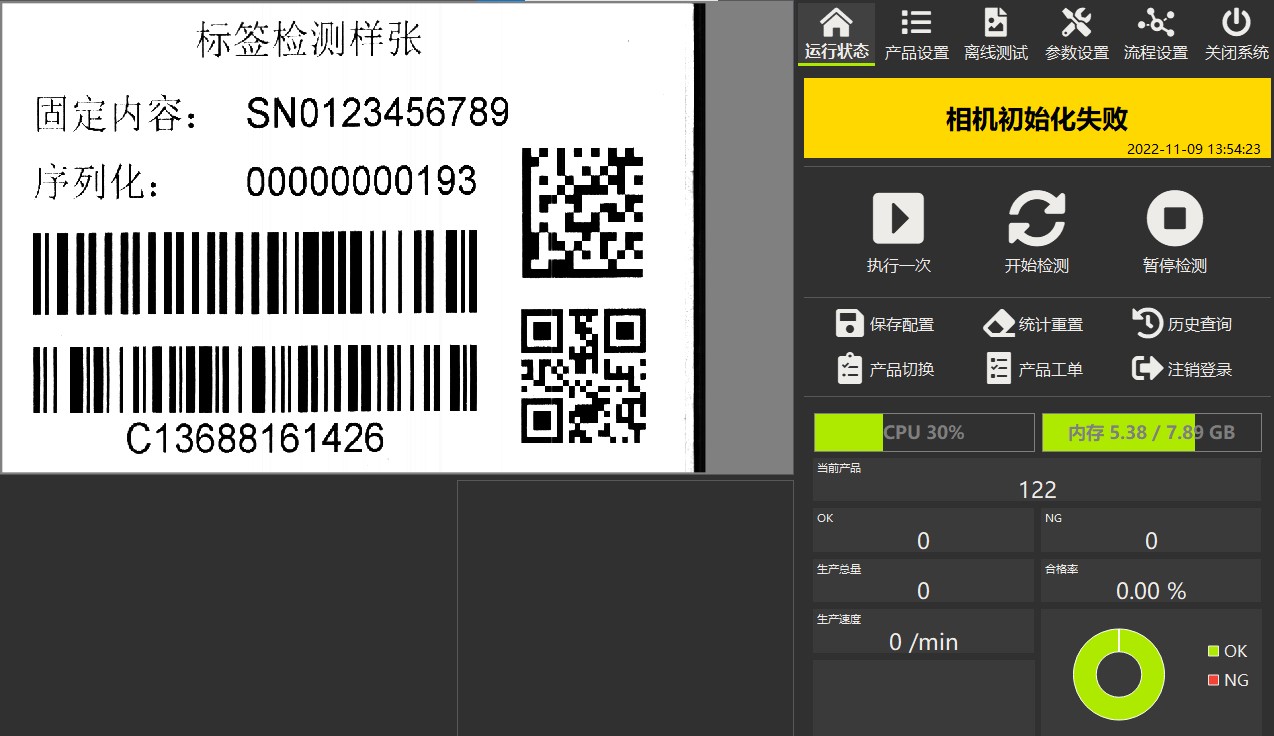1274x736 pixels.
Task: Click the 内存 5.38 / 7.89 GB bar
Action: click(1152, 432)
